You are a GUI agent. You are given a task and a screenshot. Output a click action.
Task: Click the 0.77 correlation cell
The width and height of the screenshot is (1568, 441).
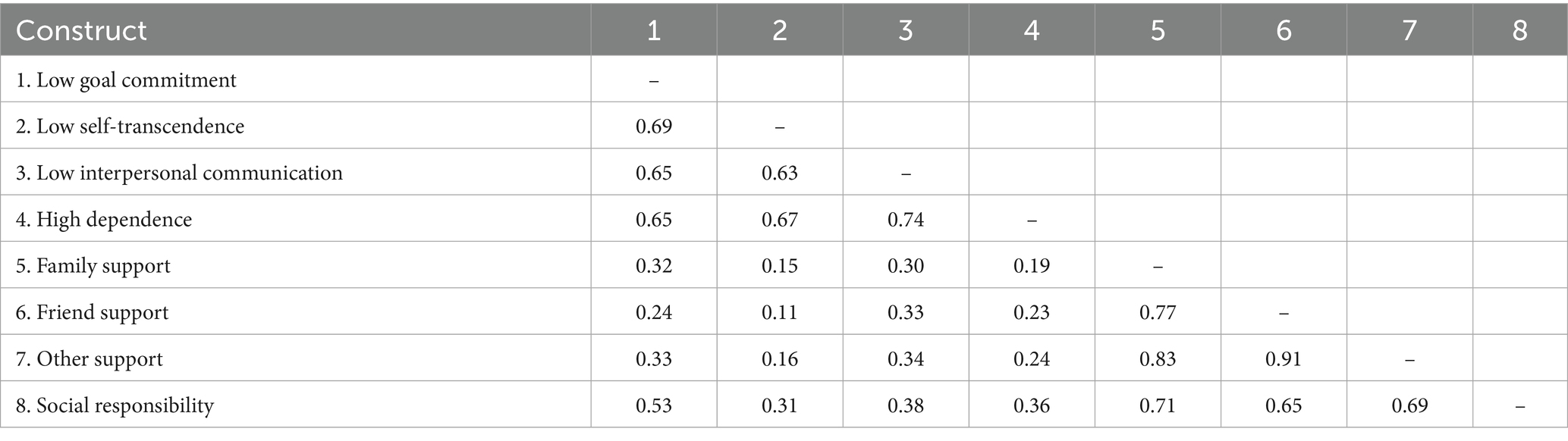point(1158,312)
